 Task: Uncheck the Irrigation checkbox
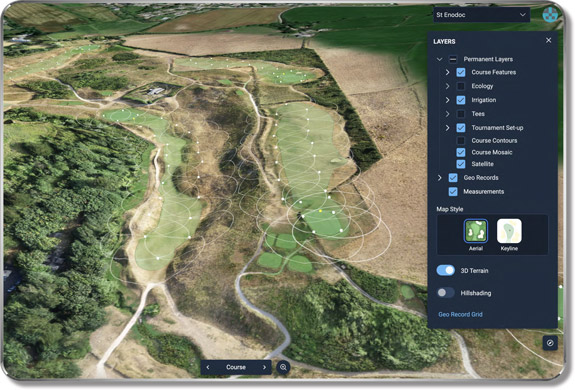point(461,100)
